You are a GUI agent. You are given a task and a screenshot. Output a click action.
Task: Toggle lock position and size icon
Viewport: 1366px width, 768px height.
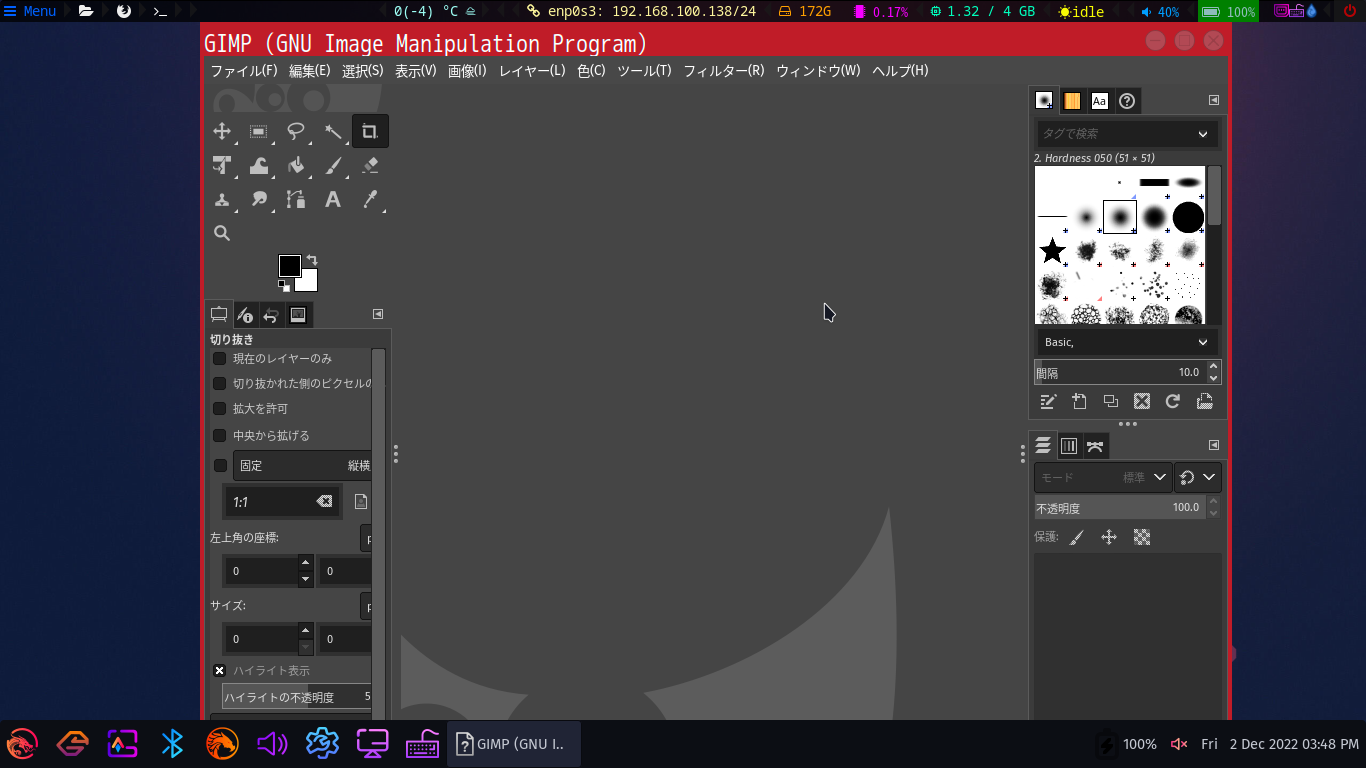[x=1109, y=537]
